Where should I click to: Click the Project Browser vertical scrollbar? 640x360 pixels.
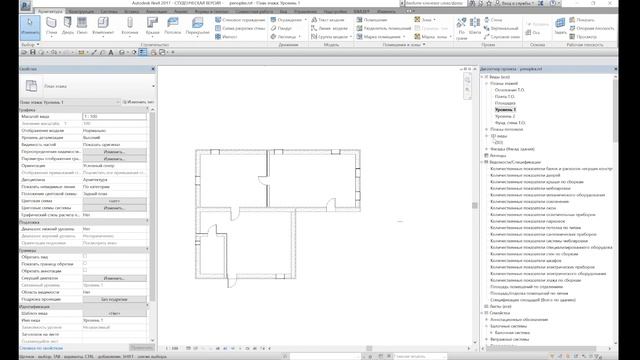pyautogui.click(x=615, y=110)
